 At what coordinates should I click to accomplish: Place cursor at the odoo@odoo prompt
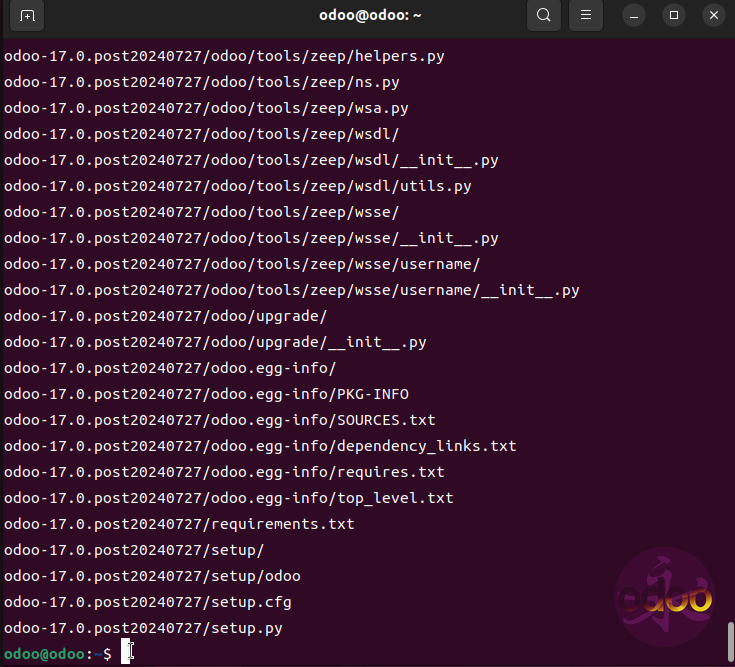tap(58, 653)
